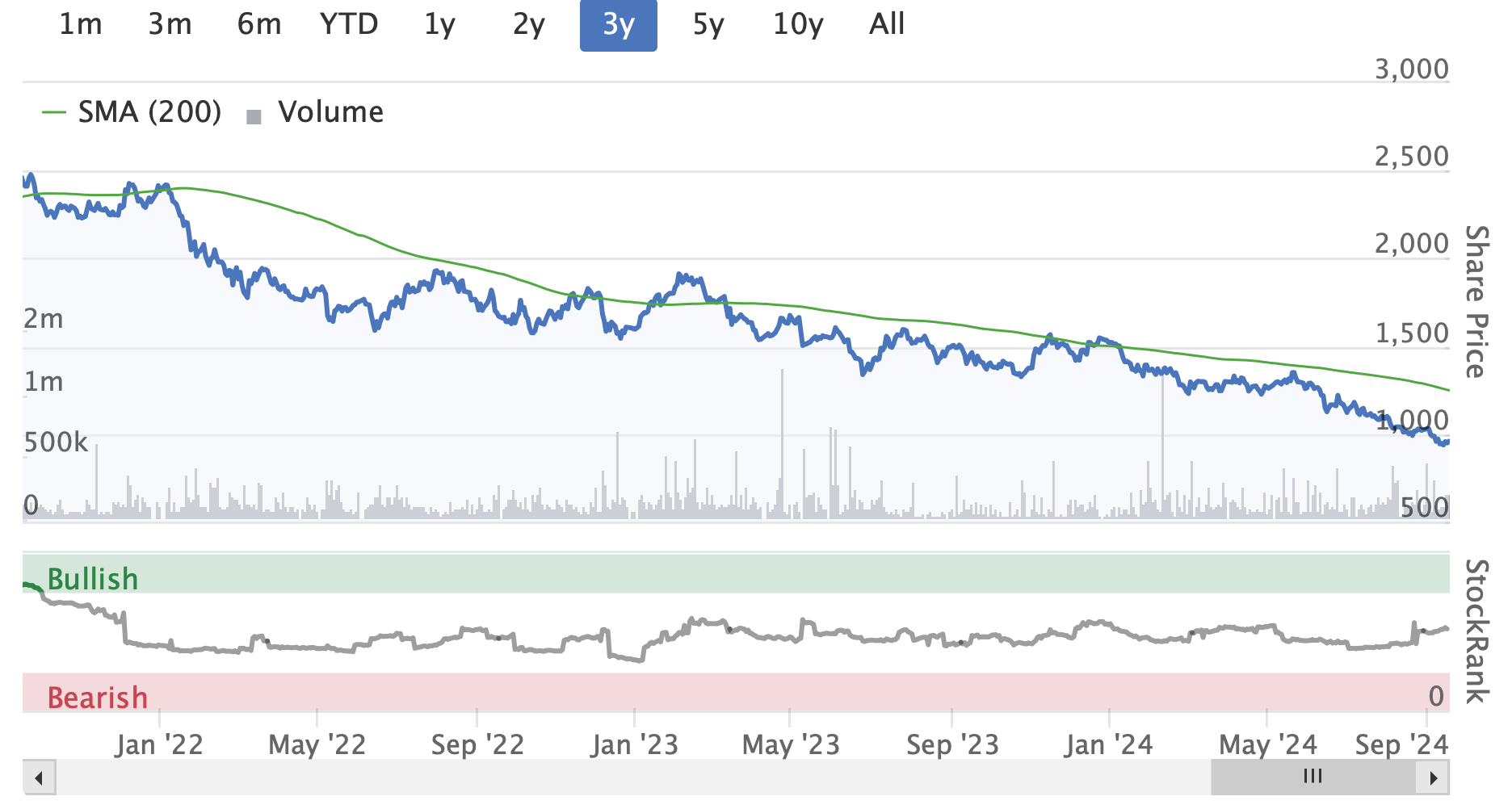Click the 1m volume axis label
This screenshot has width=1512, height=809.
point(44,381)
